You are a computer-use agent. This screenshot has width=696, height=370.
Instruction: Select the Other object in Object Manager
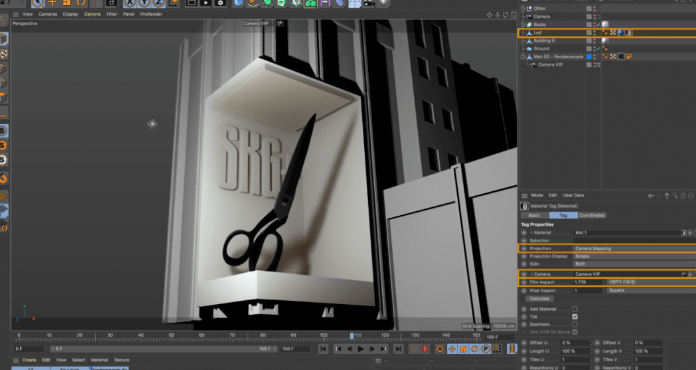pos(540,8)
